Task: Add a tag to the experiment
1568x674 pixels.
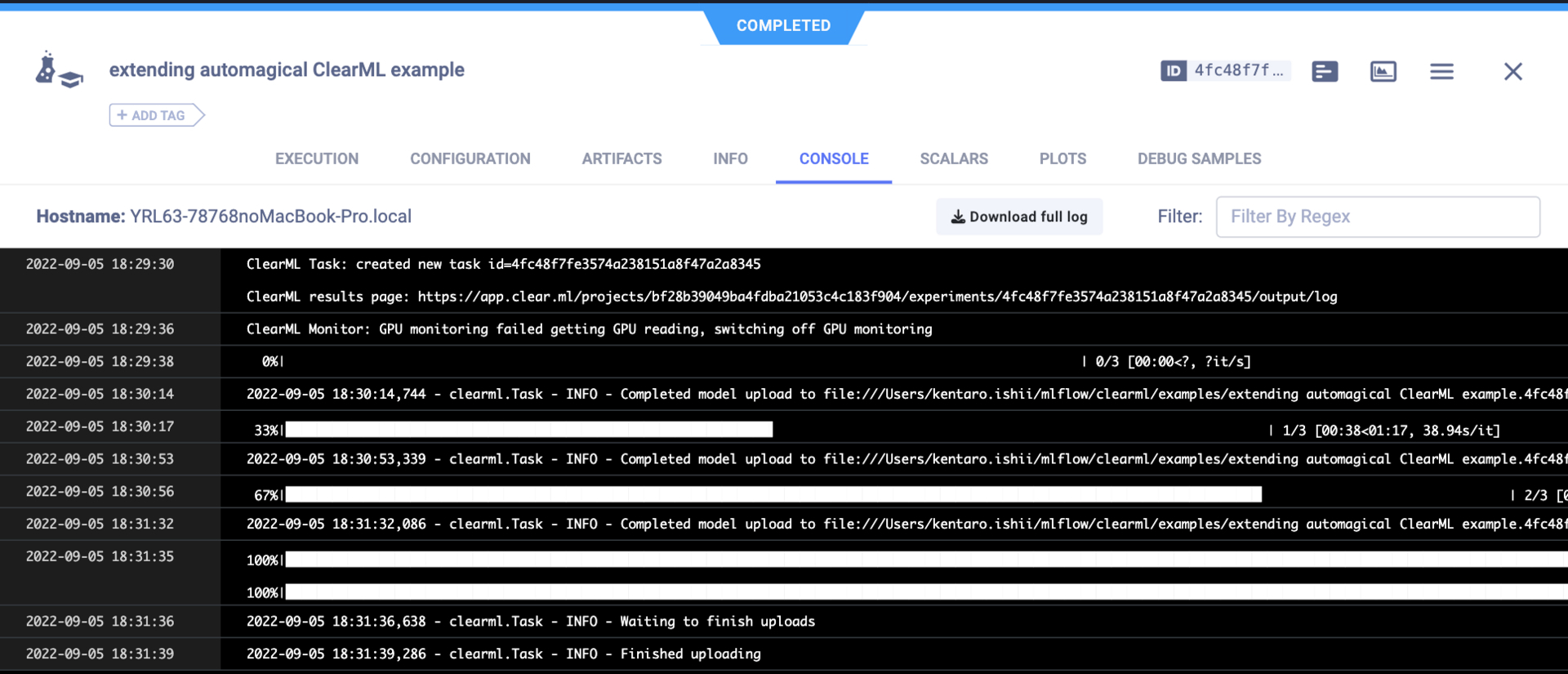Action: click(x=156, y=115)
